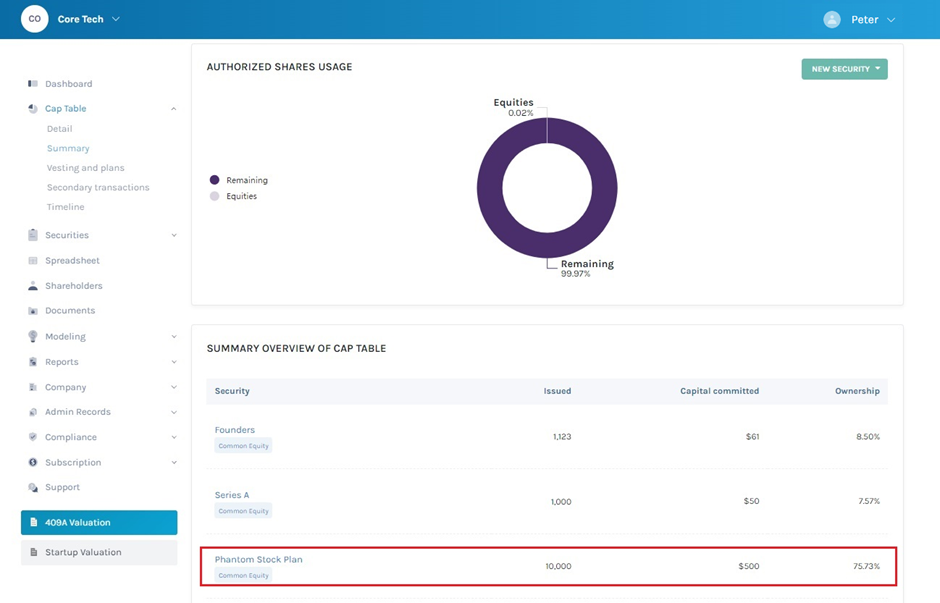Expand the Subscription submenu chevron
This screenshot has height=603, width=940.
(x=174, y=462)
